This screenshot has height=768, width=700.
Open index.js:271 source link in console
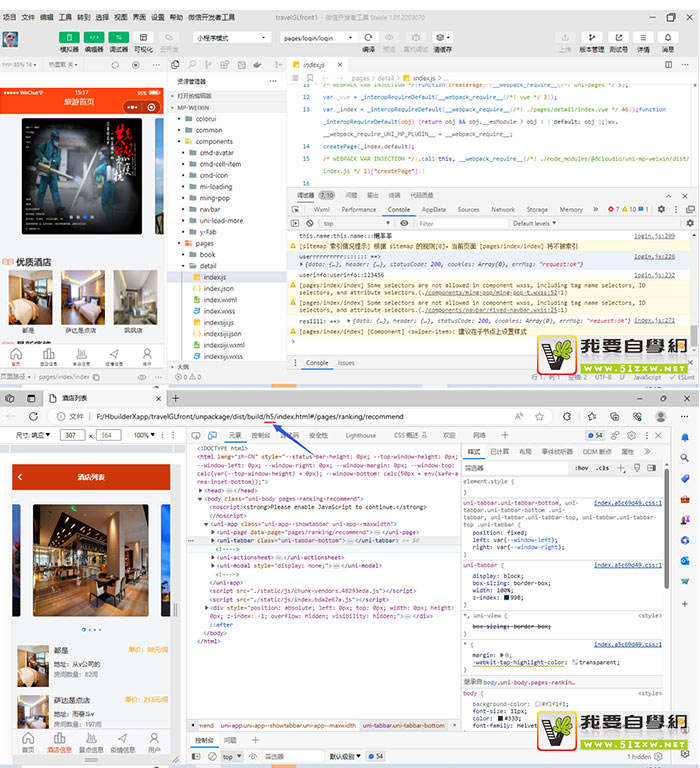point(654,321)
